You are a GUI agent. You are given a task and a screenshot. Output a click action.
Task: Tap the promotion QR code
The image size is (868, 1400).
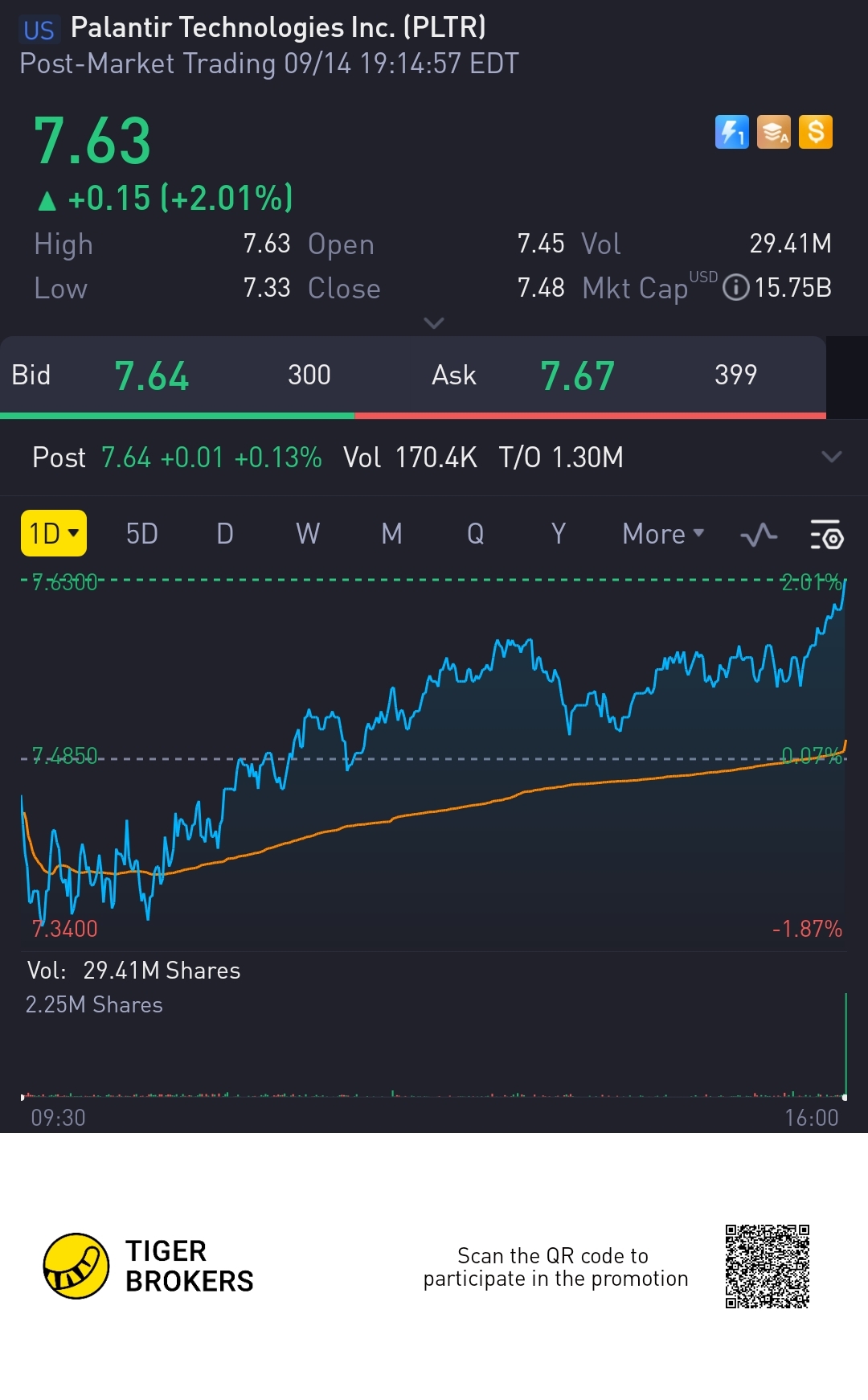767,1267
